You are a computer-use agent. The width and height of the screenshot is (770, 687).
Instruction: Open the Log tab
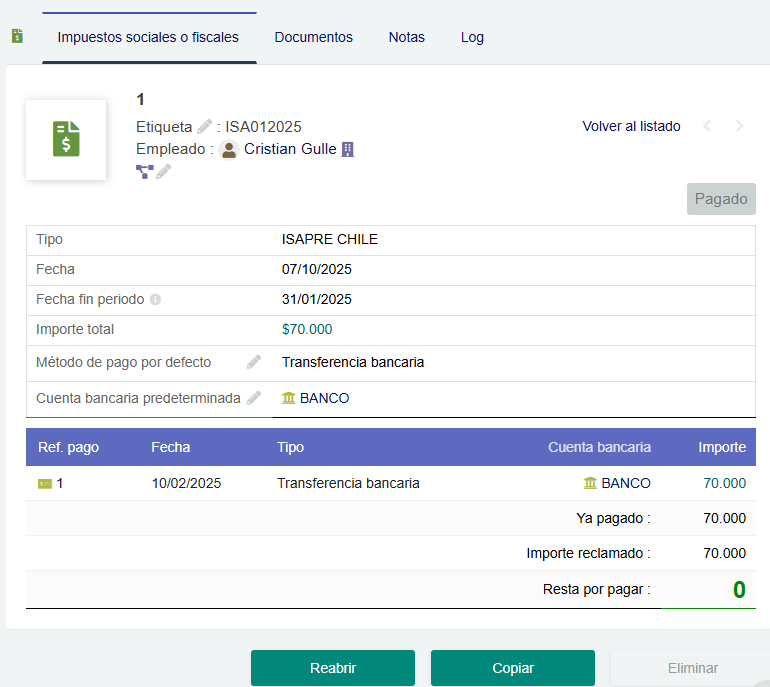click(x=472, y=37)
